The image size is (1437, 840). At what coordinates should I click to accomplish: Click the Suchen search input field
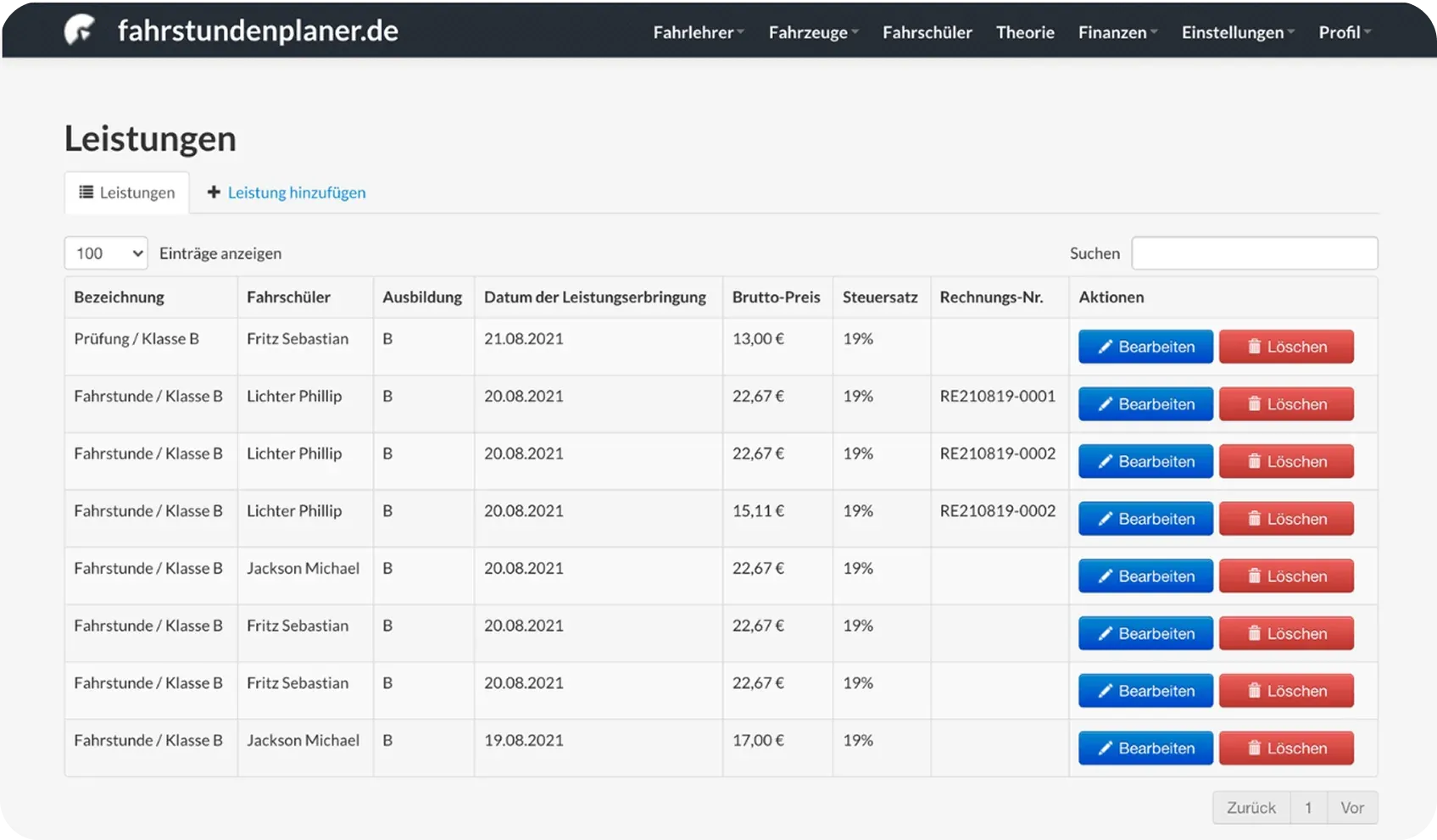(x=1254, y=253)
